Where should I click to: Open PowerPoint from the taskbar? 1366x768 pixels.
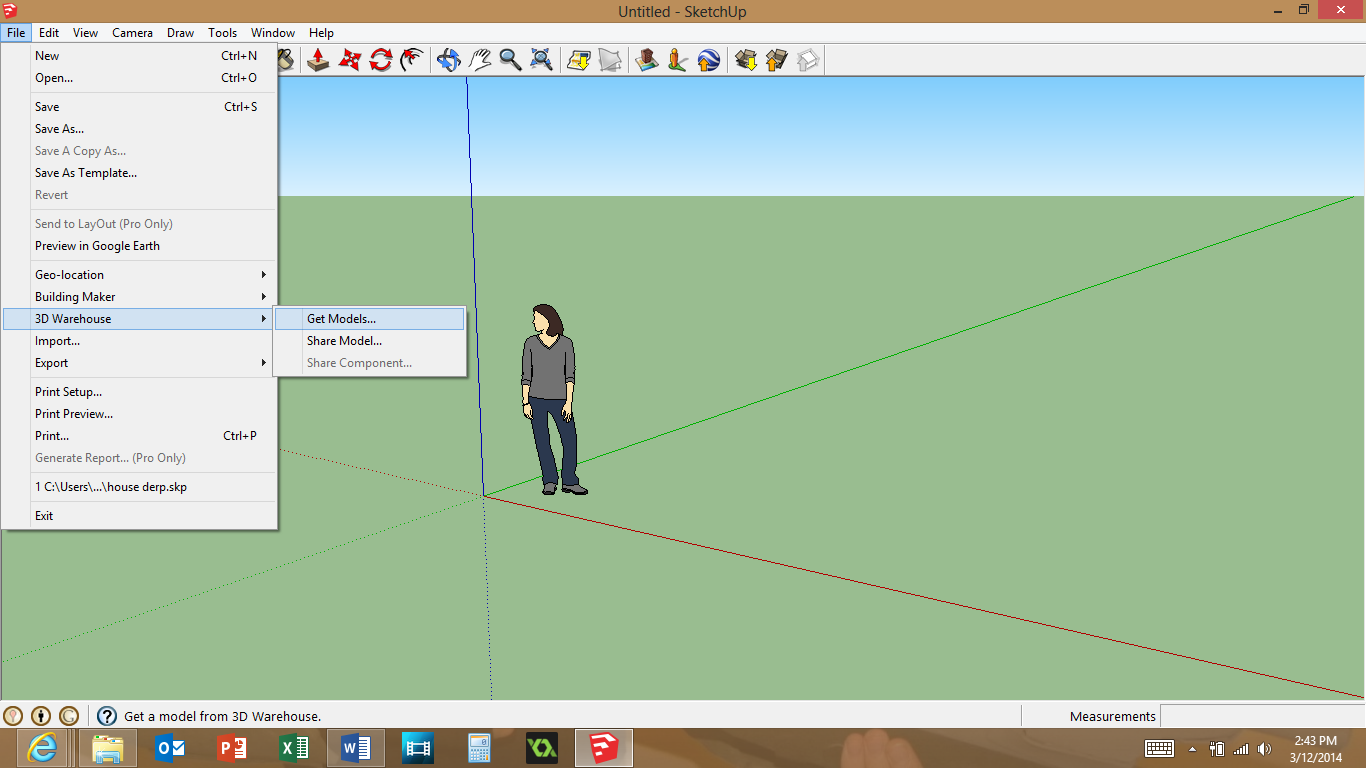pyautogui.click(x=232, y=748)
